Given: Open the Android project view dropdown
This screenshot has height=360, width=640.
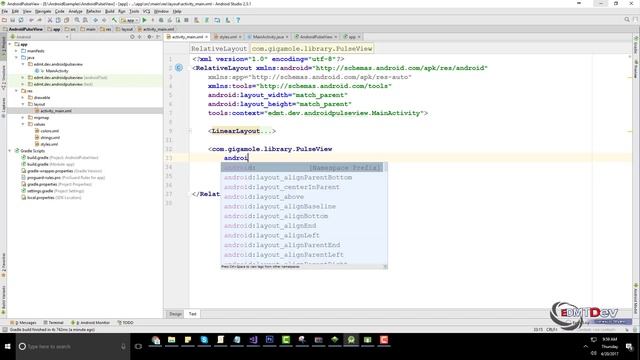Looking at the screenshot, I should tap(40, 37).
